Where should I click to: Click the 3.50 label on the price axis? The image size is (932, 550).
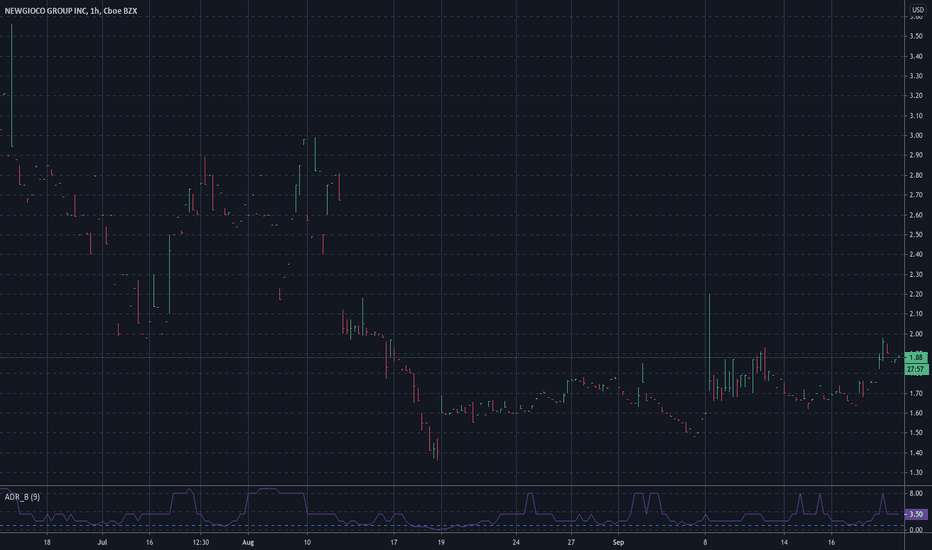coord(916,36)
